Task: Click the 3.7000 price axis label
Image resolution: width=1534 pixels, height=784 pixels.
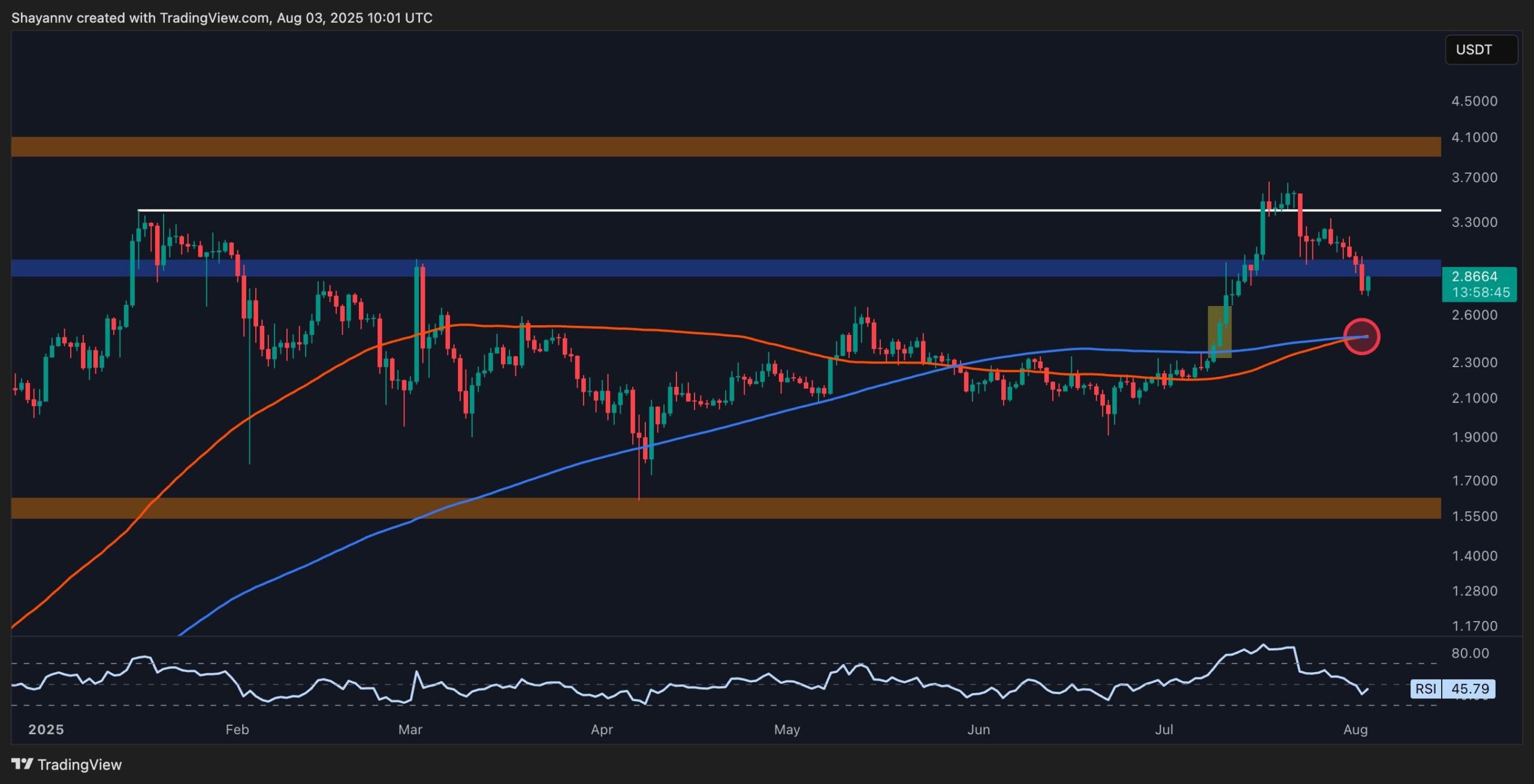Action: coord(1474,178)
